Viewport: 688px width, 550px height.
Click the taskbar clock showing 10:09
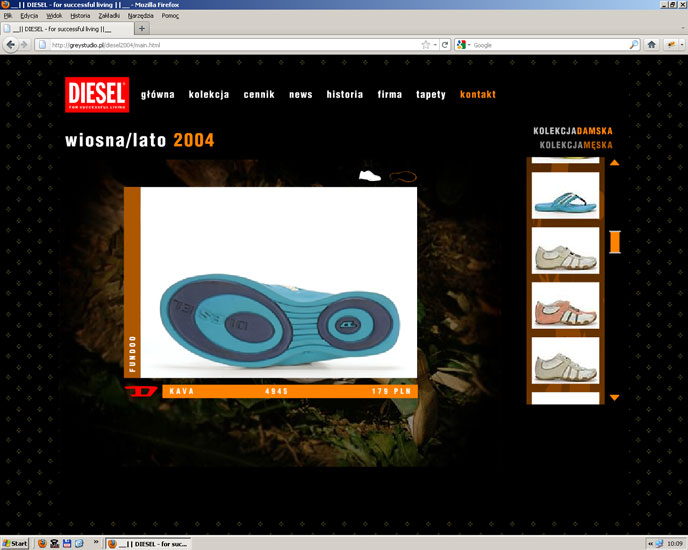[x=675, y=543]
